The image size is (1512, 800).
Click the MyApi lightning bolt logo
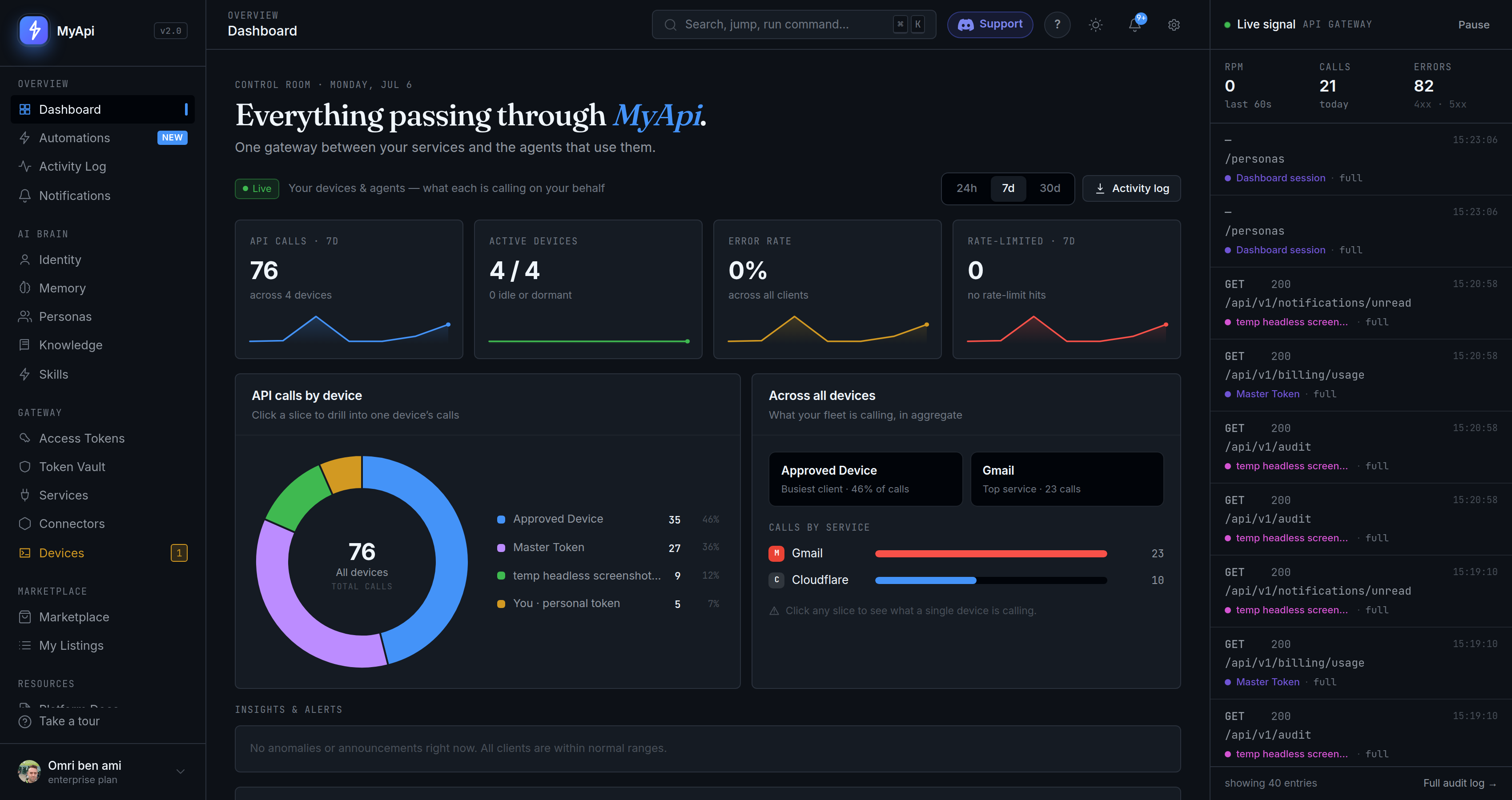[x=34, y=31]
